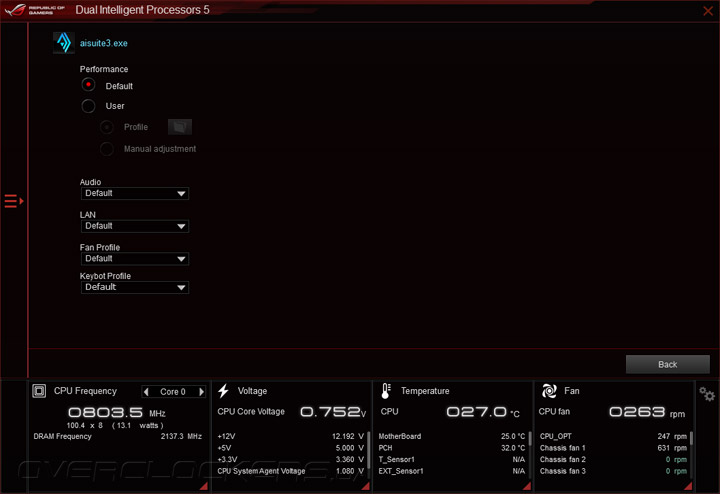Click the Core 0 label
Screen dimensions: 720x494
pos(173,392)
